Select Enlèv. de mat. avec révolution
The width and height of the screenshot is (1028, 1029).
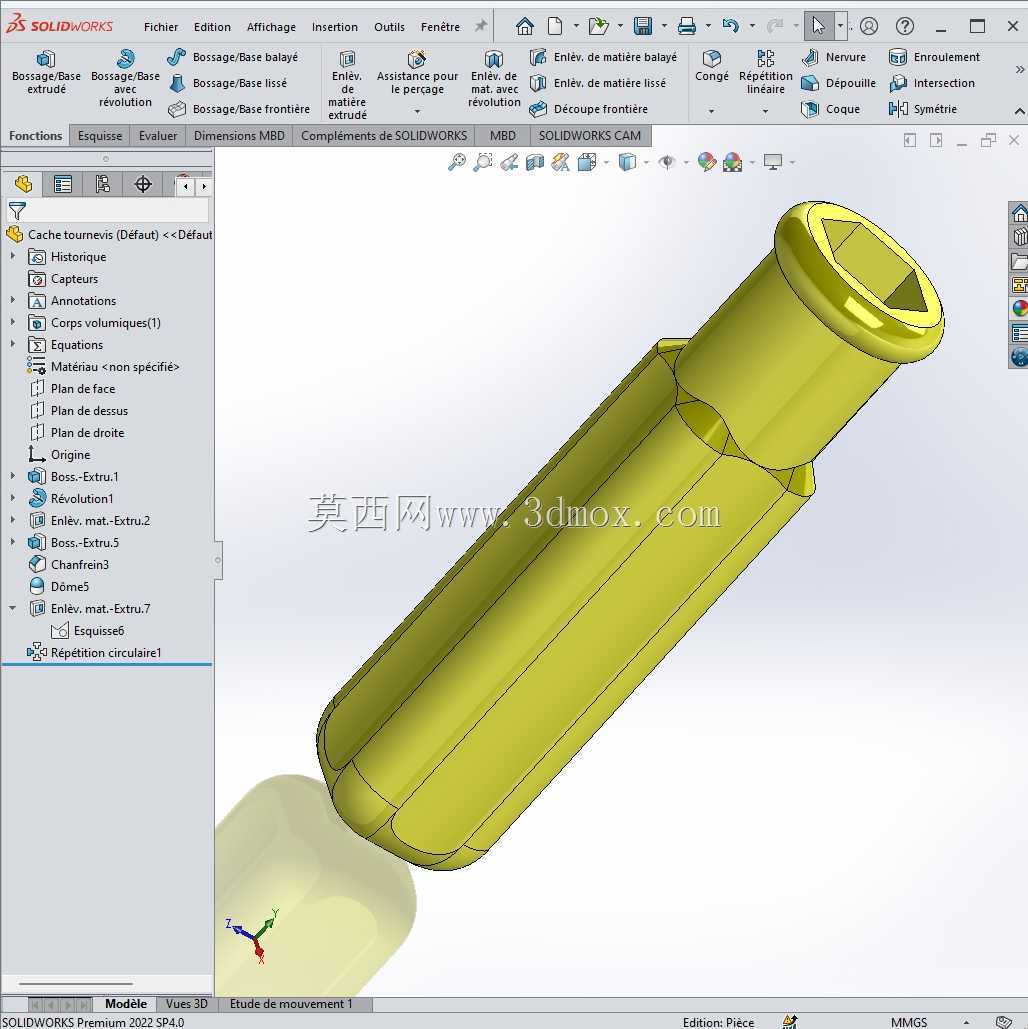tap(494, 79)
